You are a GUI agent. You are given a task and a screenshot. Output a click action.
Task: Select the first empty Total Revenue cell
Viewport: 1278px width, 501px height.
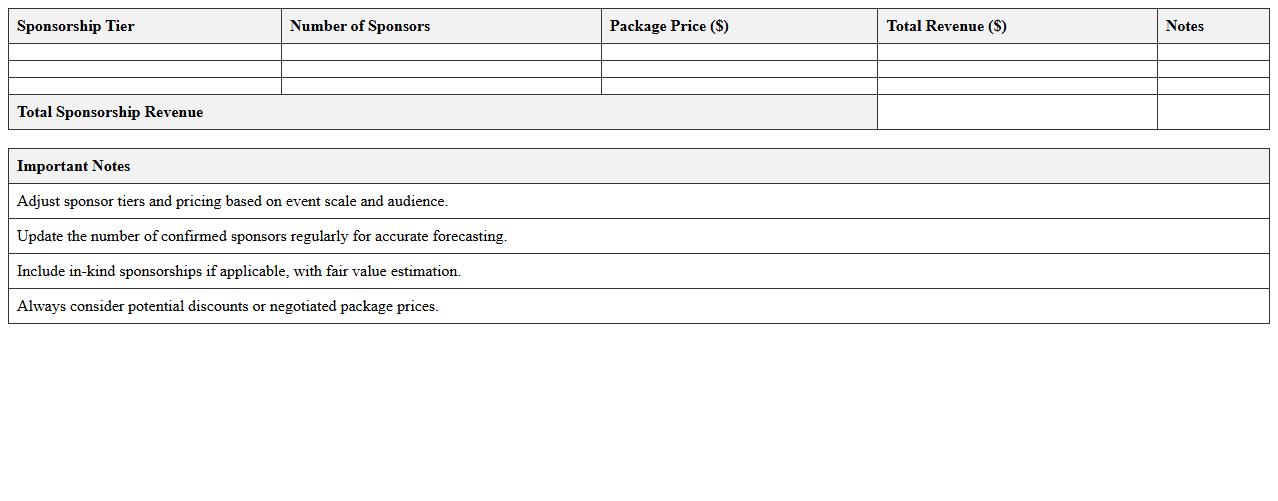pos(1017,52)
